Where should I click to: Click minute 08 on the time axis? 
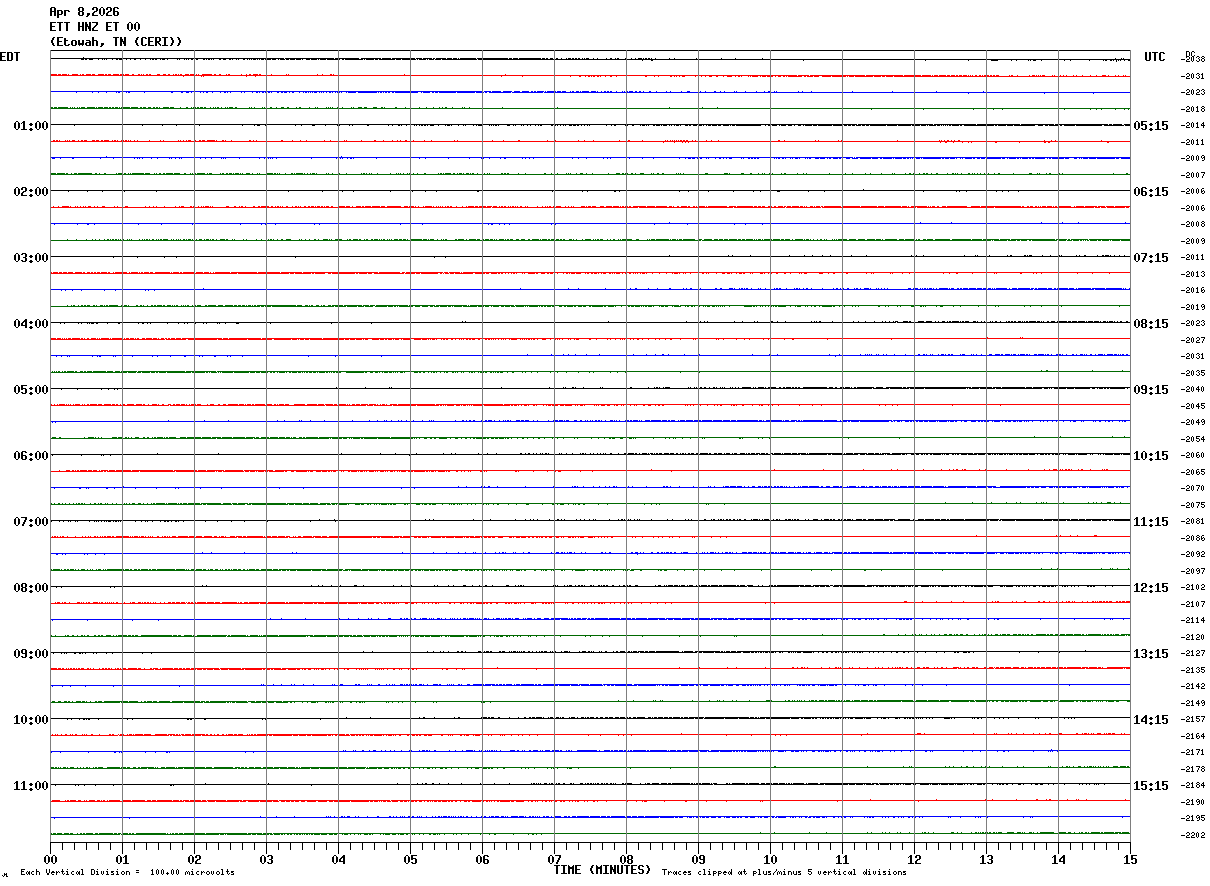[x=626, y=859]
